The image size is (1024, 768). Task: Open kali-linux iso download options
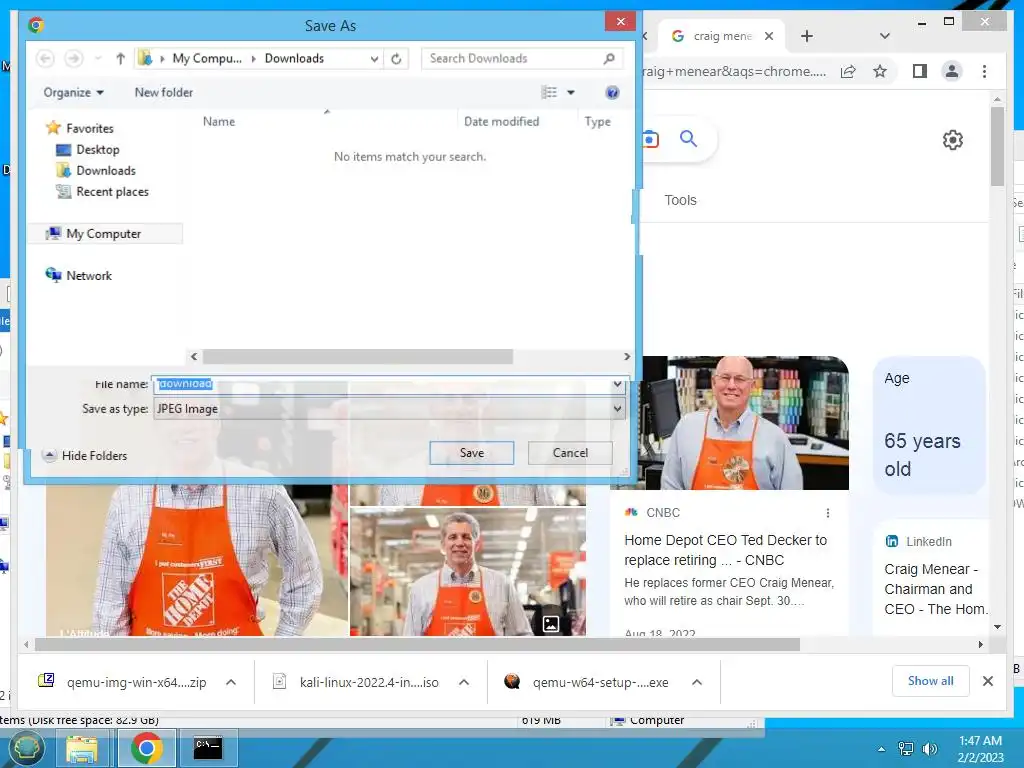point(464,682)
